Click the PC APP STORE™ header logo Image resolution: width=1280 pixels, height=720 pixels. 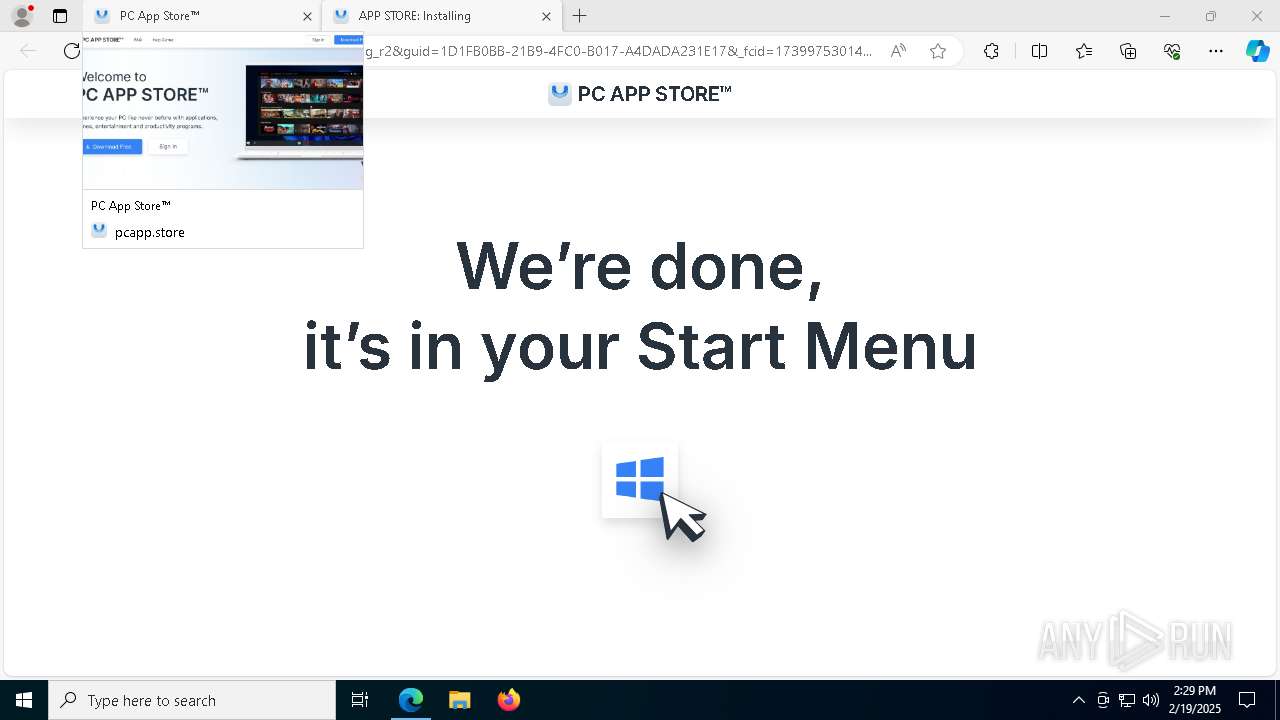pos(640,94)
